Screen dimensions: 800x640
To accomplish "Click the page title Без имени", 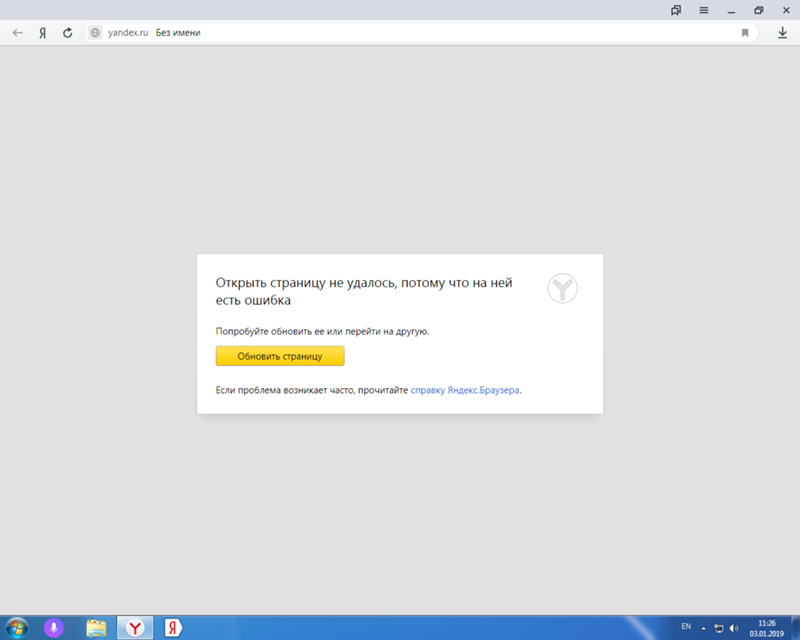I will (x=178, y=33).
